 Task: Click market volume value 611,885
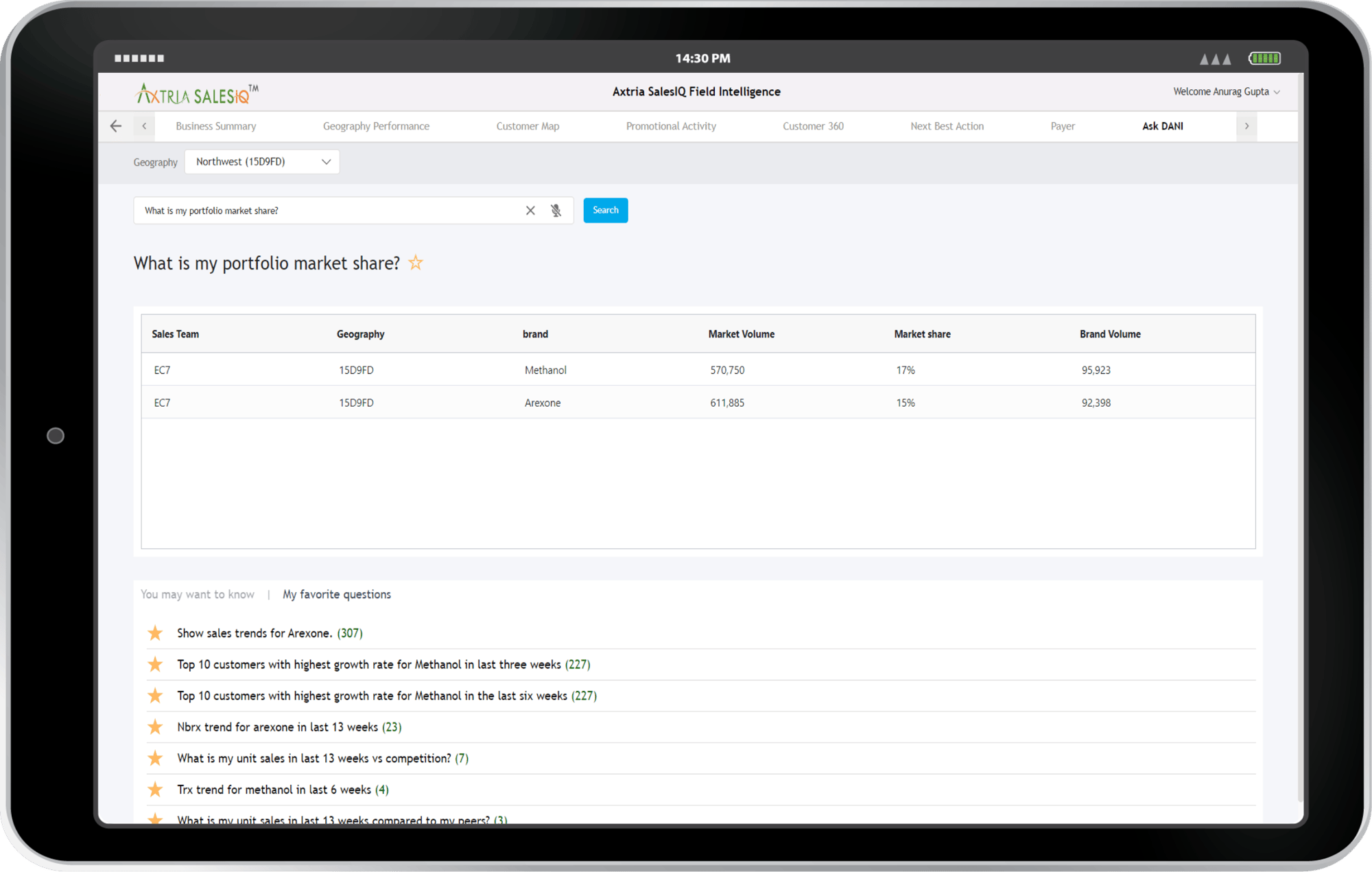point(727,403)
